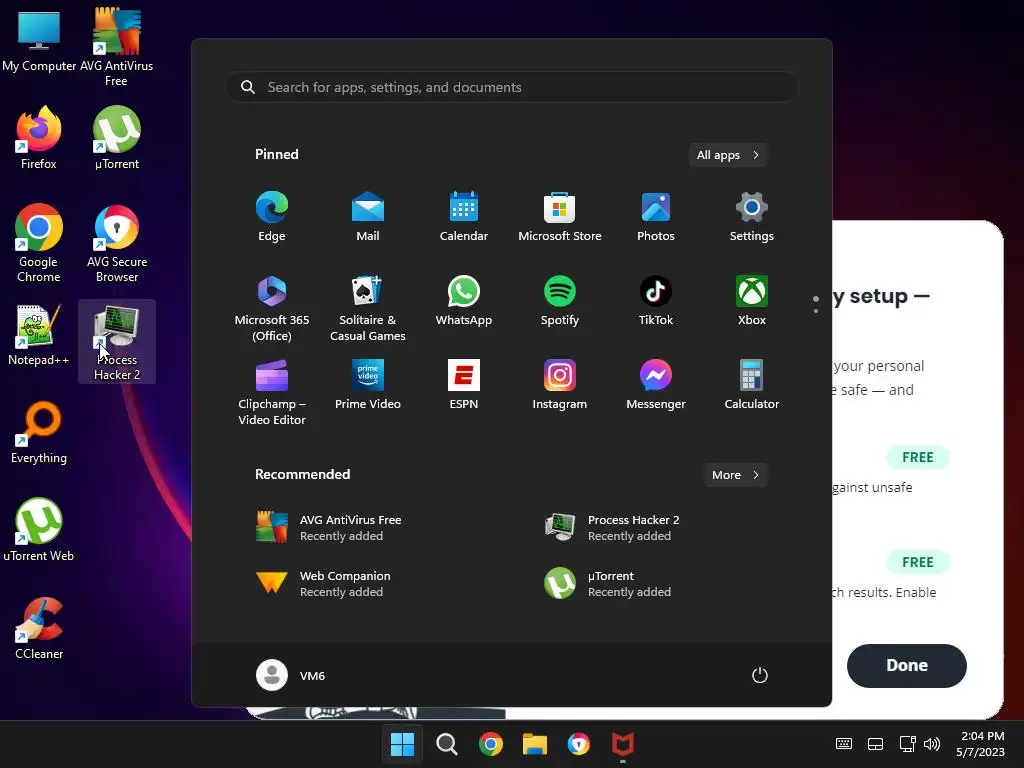
Task: Click the Windows Start taskbar button
Action: (402, 744)
